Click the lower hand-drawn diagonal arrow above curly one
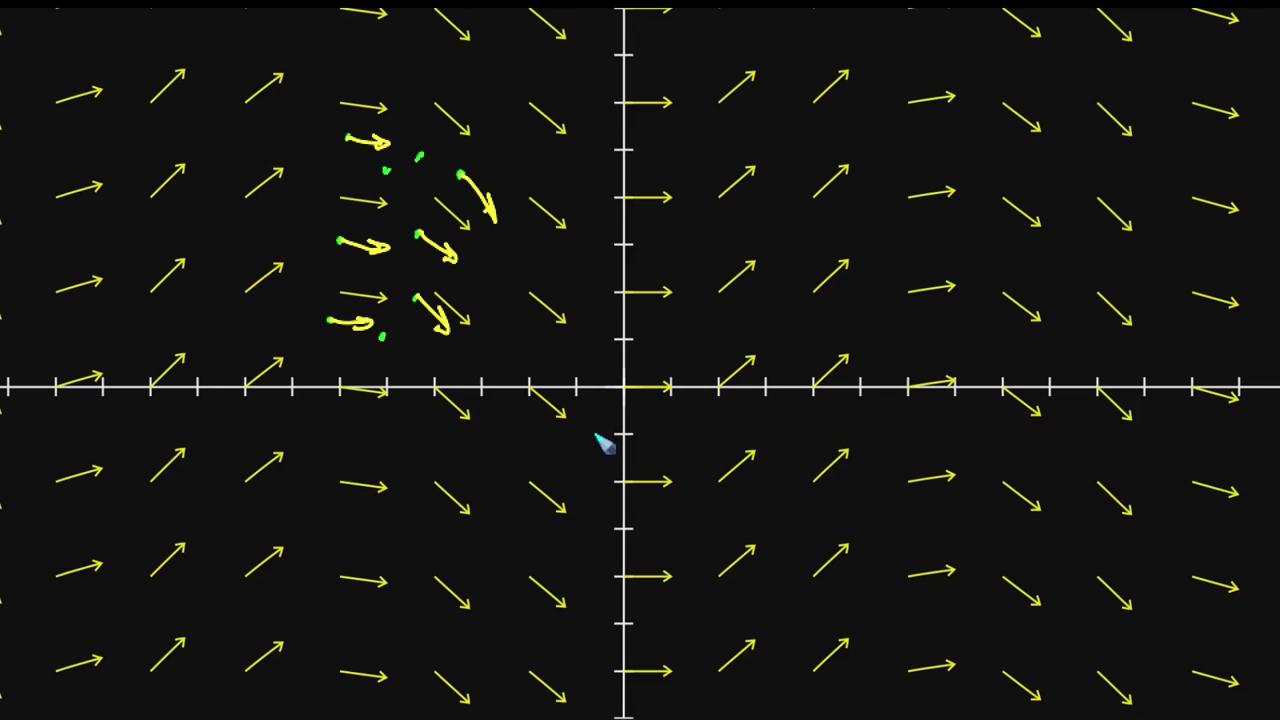 (432, 314)
